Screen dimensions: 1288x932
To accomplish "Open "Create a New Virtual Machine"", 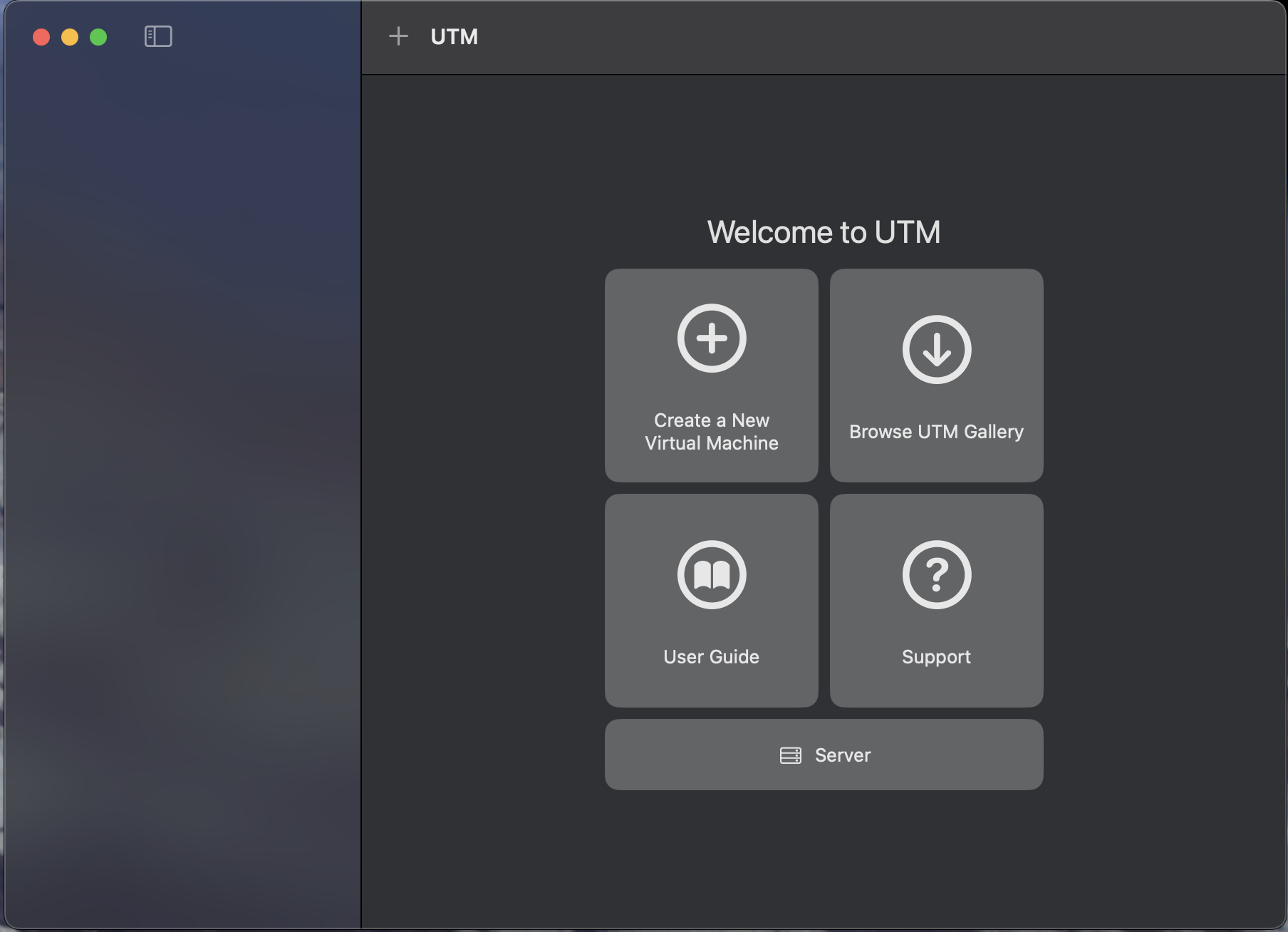I will click(711, 376).
